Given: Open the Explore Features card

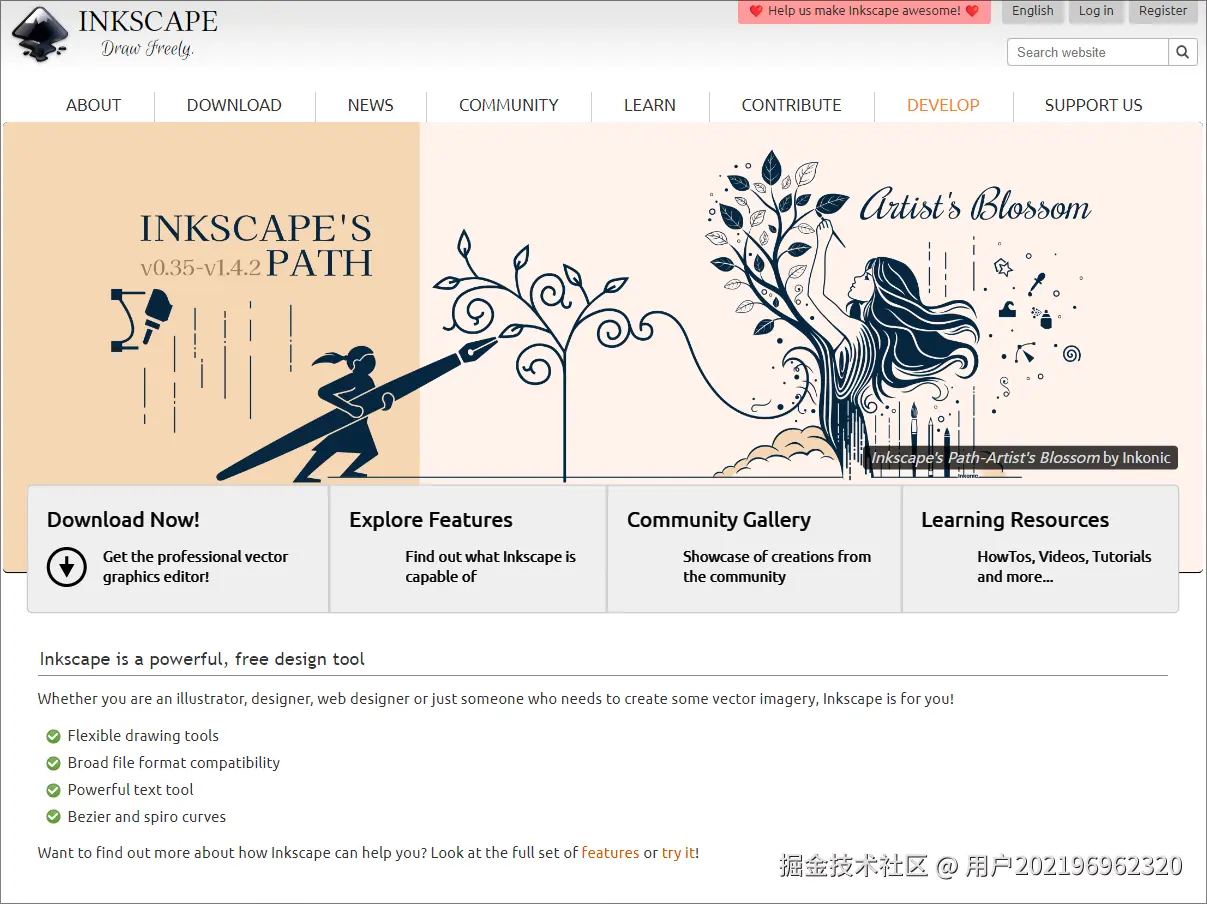Looking at the screenshot, I should pyautogui.click(x=468, y=548).
